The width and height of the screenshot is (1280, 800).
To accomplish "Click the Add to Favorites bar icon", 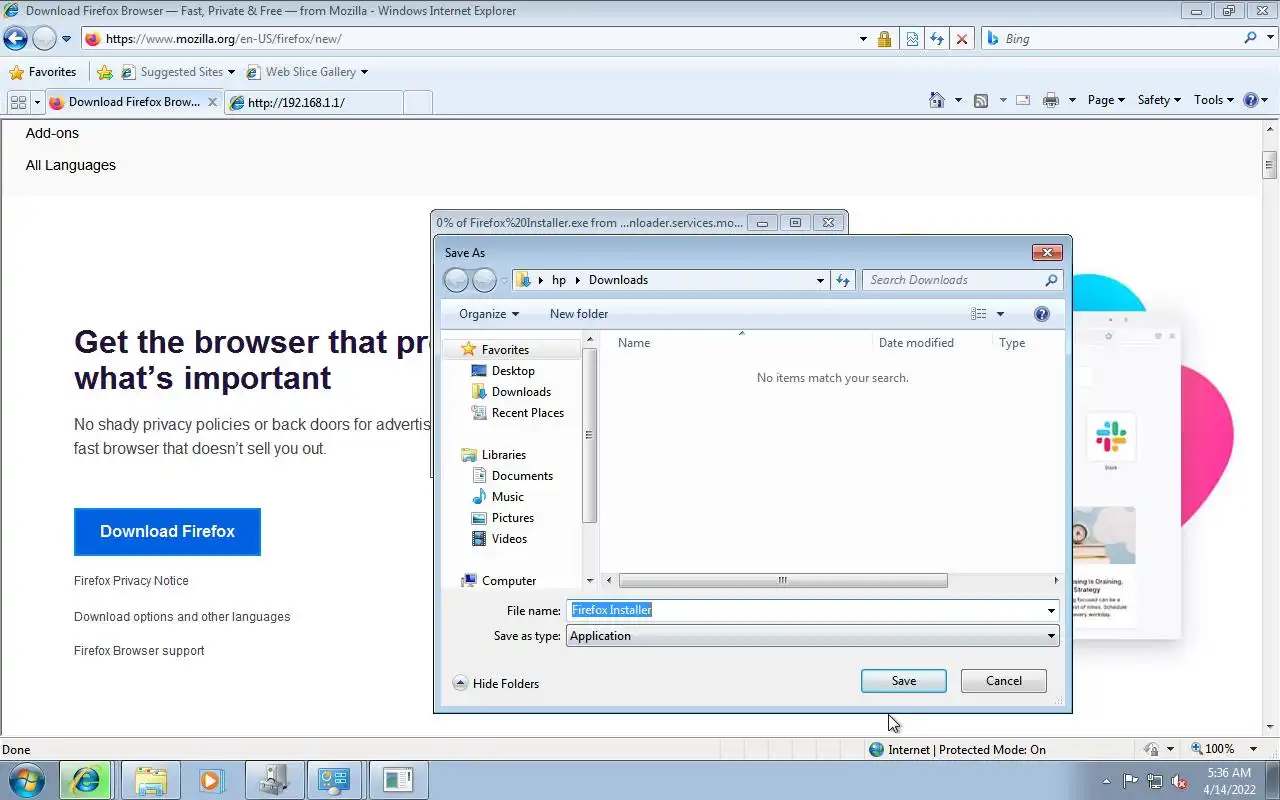I will pyautogui.click(x=104, y=72).
